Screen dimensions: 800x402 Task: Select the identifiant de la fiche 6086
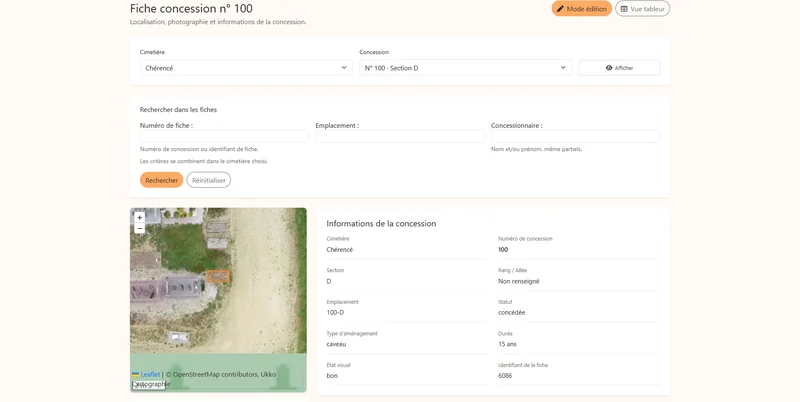click(505, 375)
